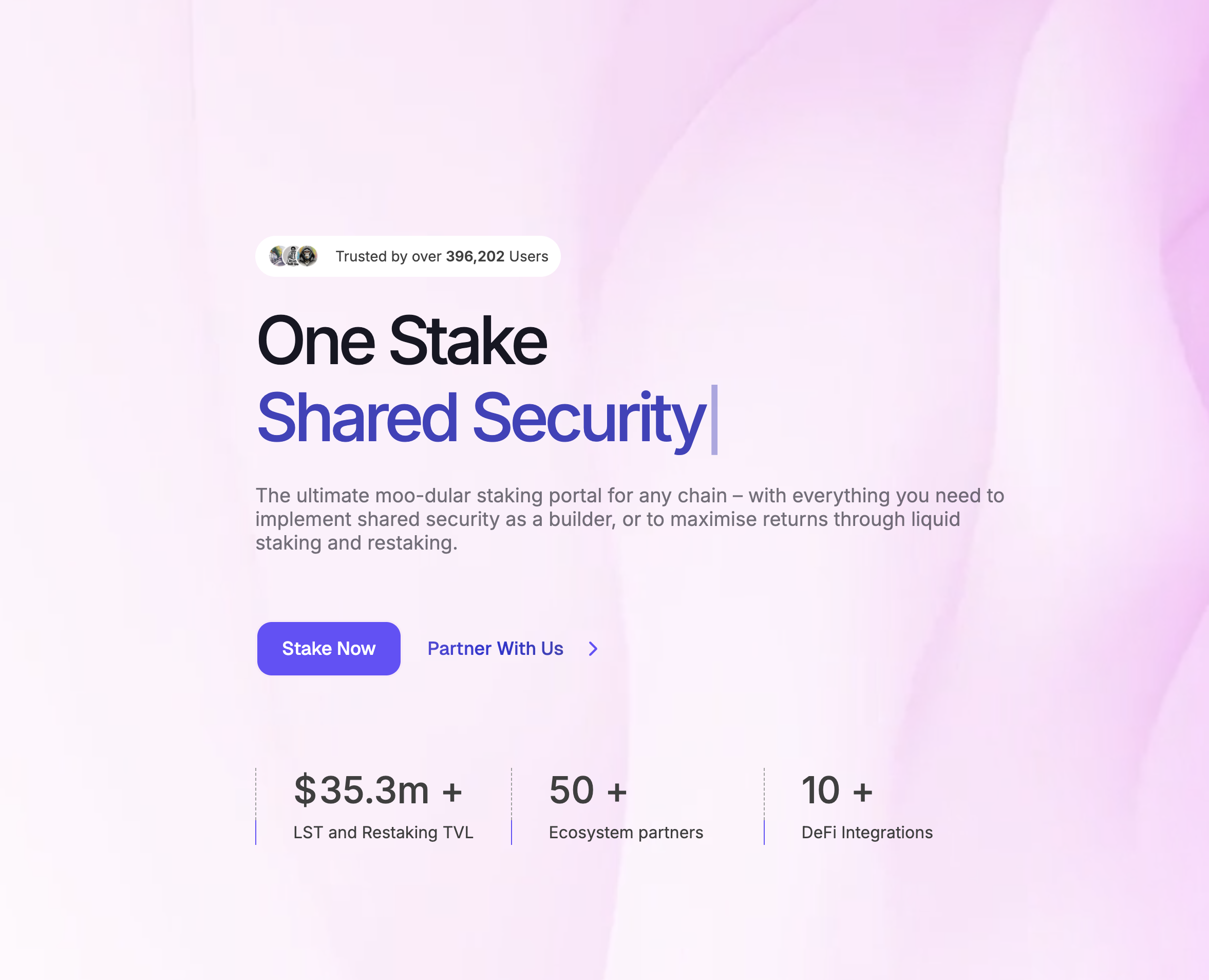Select the DeFi Integrations label

point(866,832)
